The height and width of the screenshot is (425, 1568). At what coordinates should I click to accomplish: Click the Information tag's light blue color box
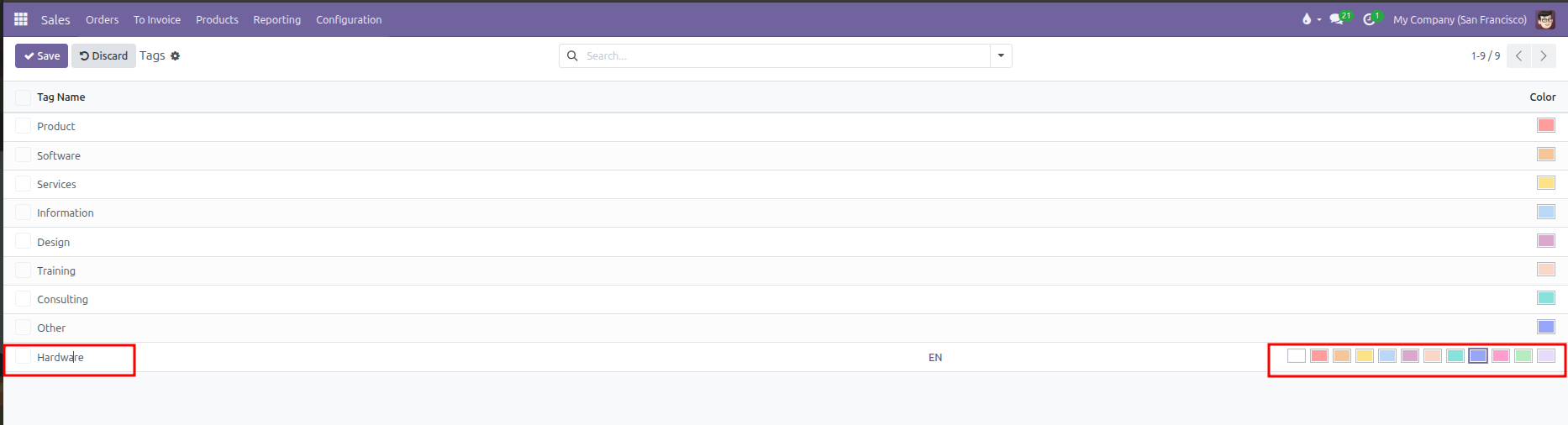coord(1546,212)
